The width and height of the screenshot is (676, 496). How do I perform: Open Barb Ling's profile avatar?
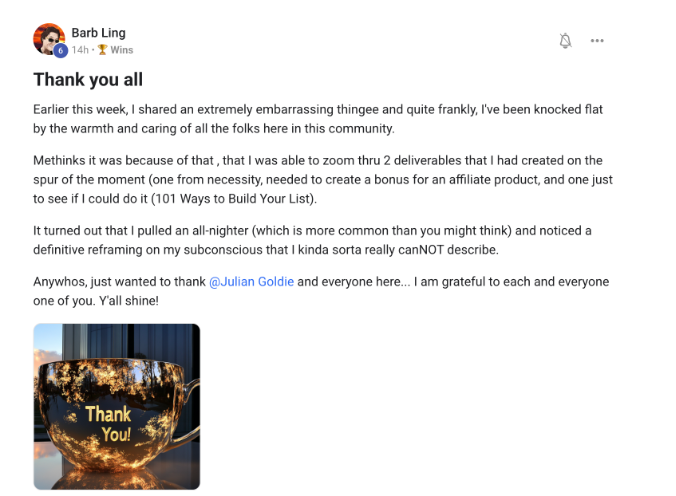pyautogui.click(x=49, y=39)
